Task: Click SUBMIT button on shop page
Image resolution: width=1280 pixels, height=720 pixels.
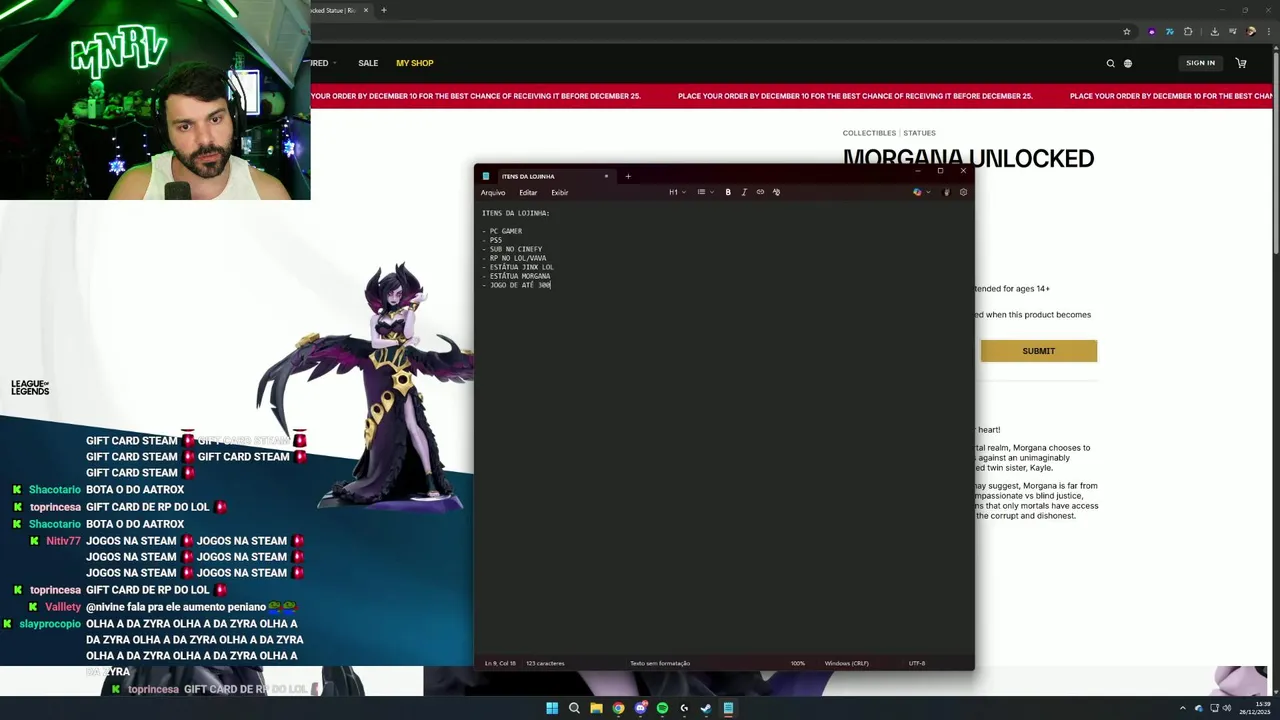Action: click(1039, 351)
